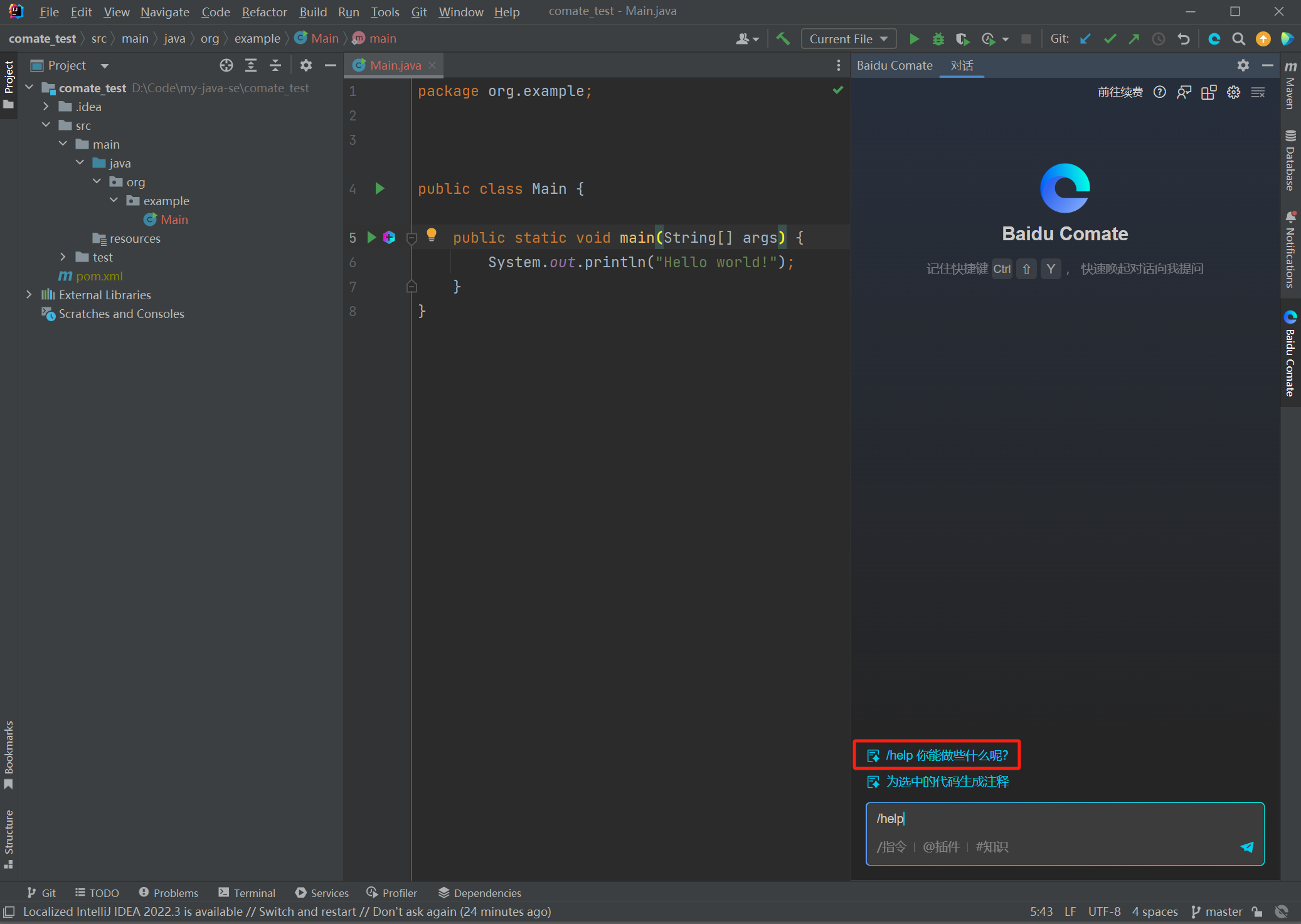Click the green Run button in toolbar
This screenshot has width=1301, height=924.
[x=914, y=39]
